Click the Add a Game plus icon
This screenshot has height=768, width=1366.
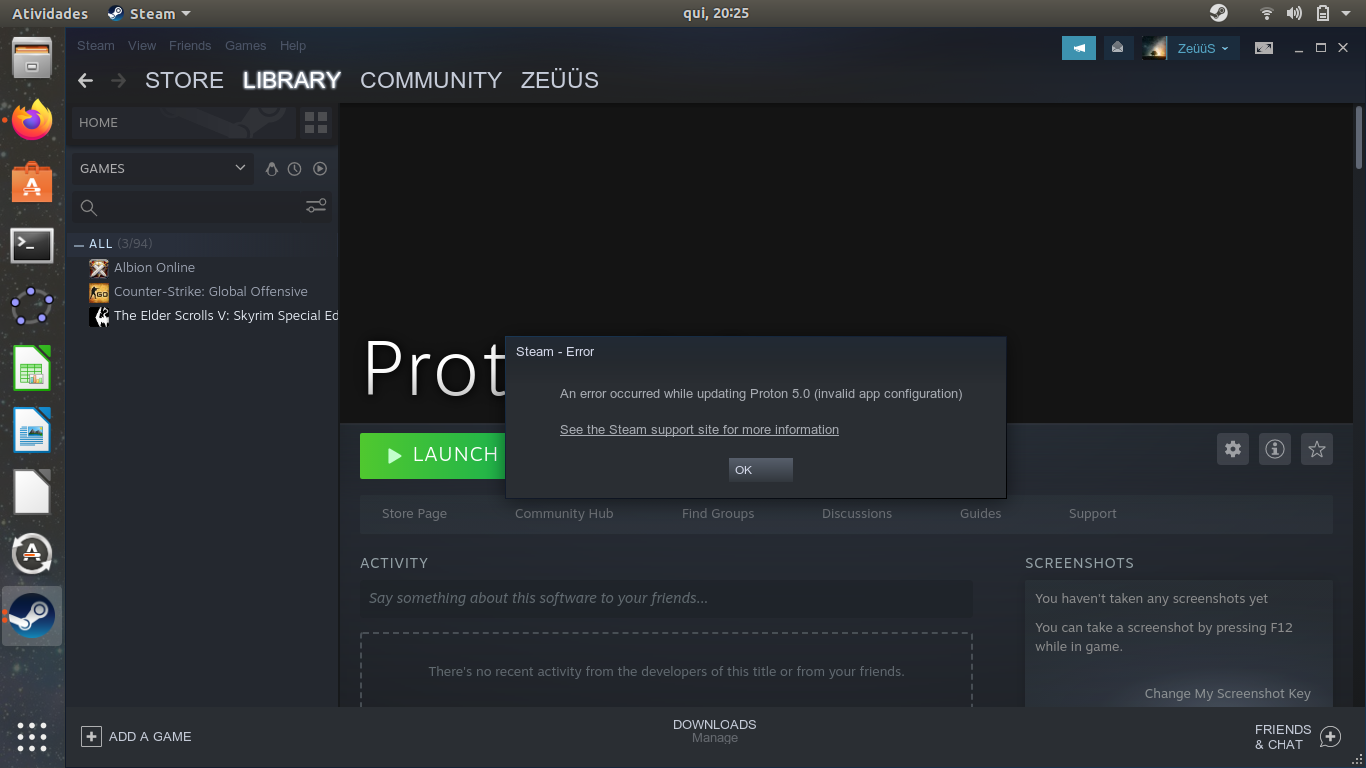(x=91, y=736)
